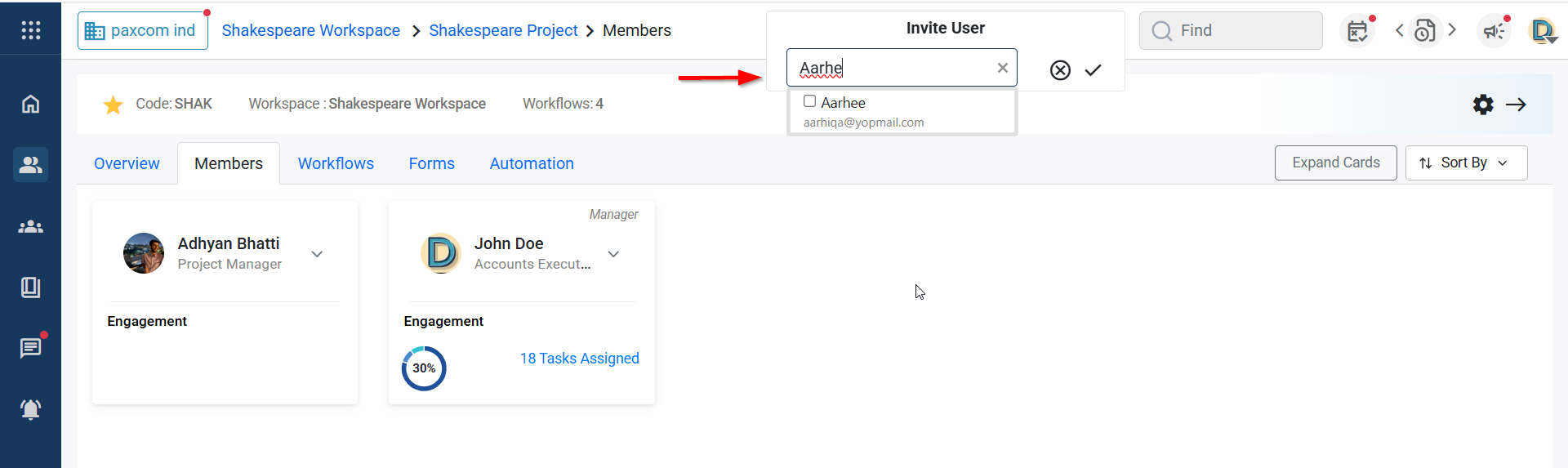
Task: Toggle the favorite star for project
Action: (114, 105)
